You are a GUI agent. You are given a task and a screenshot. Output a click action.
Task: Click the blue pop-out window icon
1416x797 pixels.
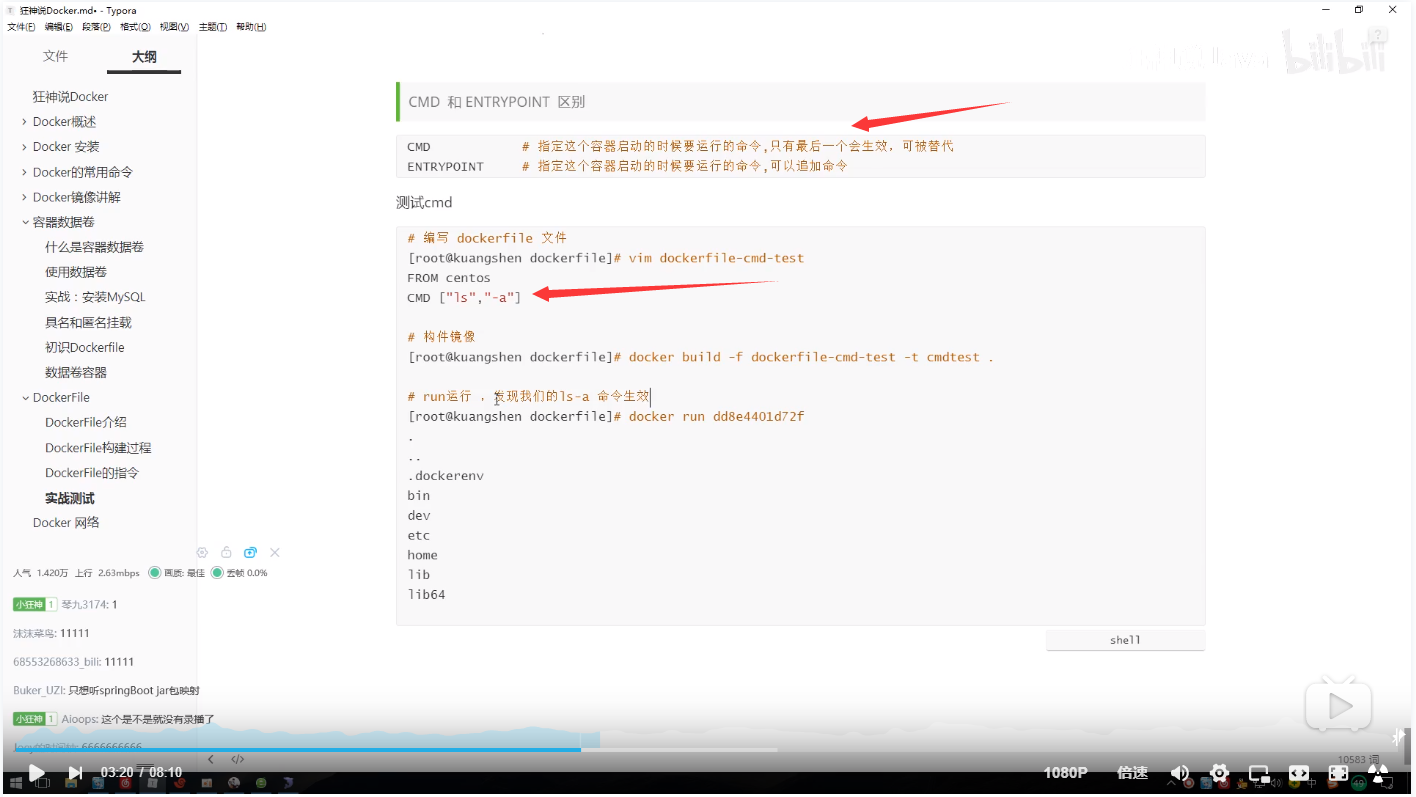click(251, 553)
